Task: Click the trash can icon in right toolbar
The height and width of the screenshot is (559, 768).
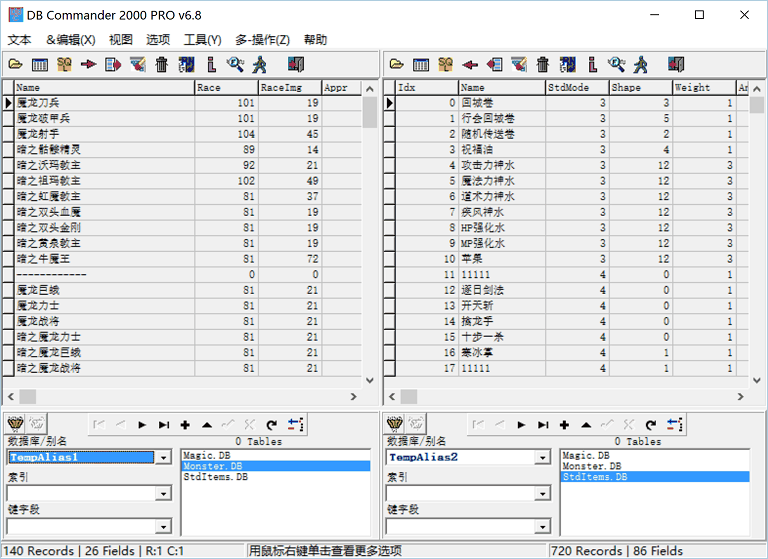Action: 542,65
